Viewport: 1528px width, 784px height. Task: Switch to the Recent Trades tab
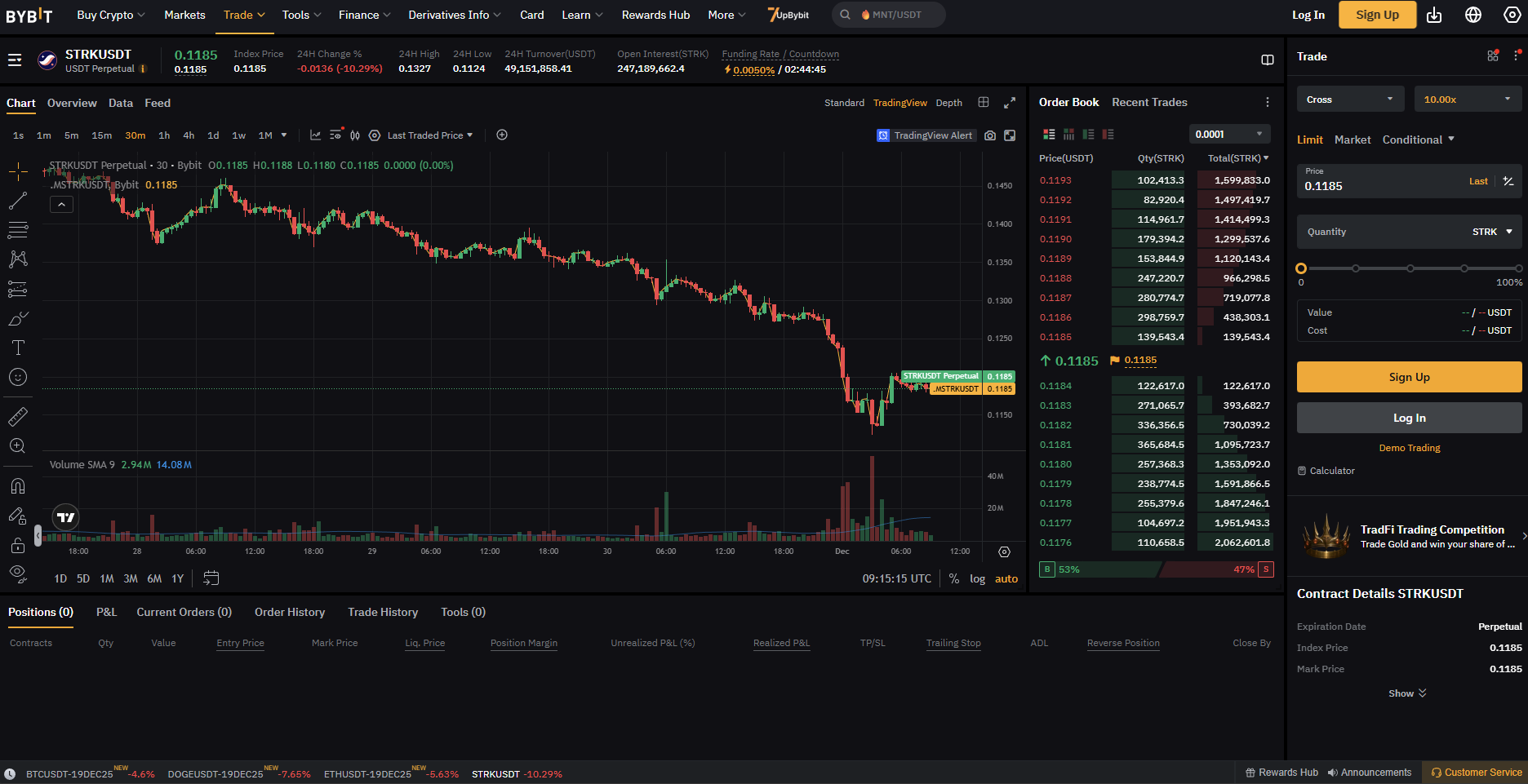pyautogui.click(x=1149, y=102)
